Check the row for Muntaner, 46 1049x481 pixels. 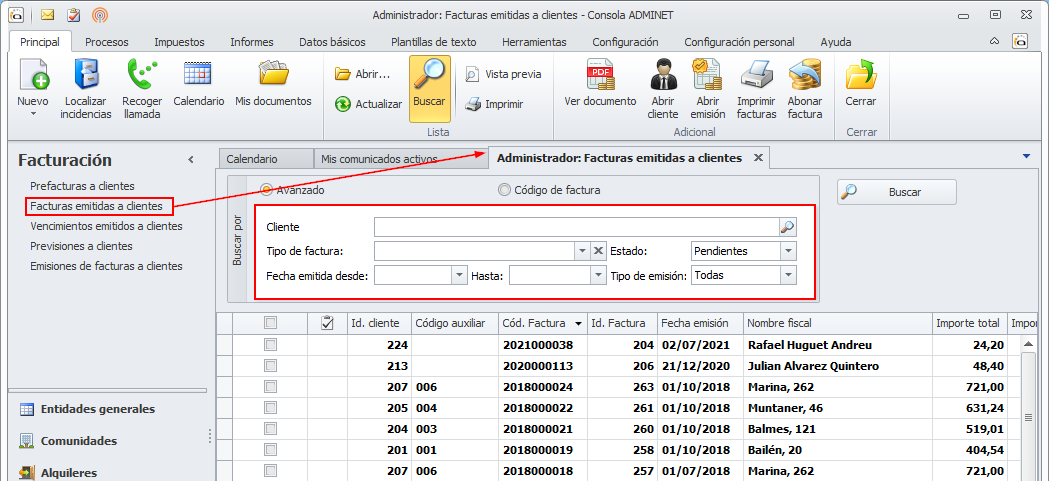(x=270, y=408)
